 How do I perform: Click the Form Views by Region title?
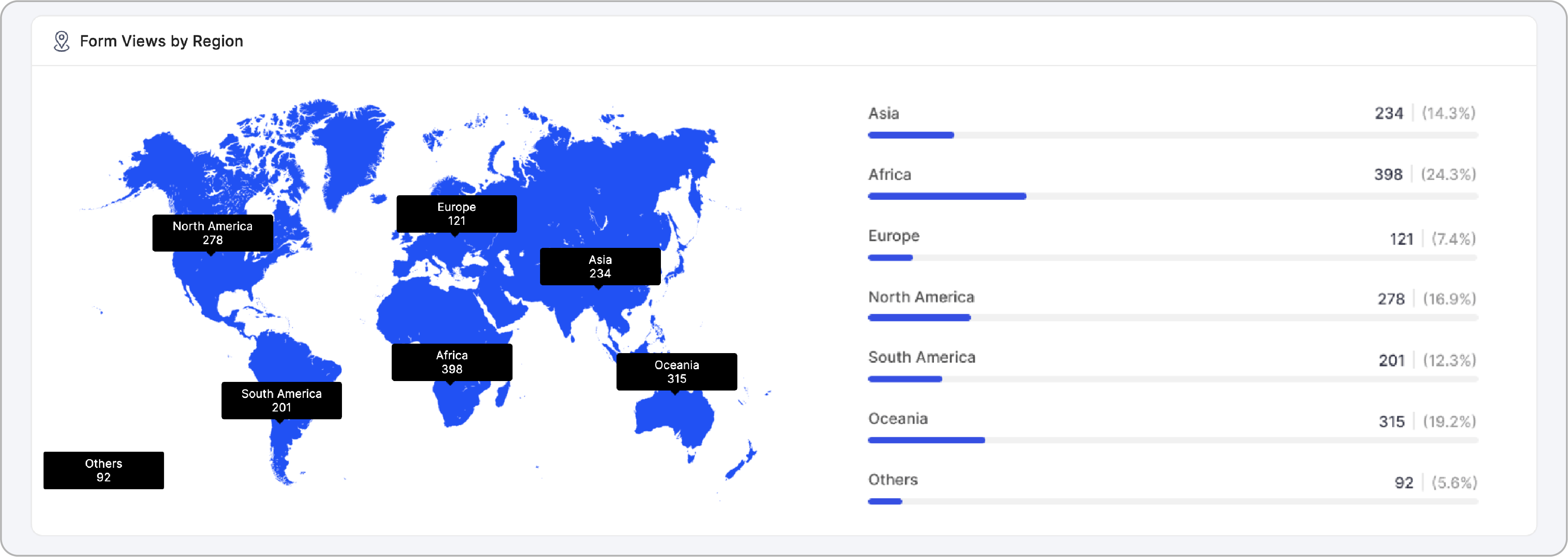[161, 42]
